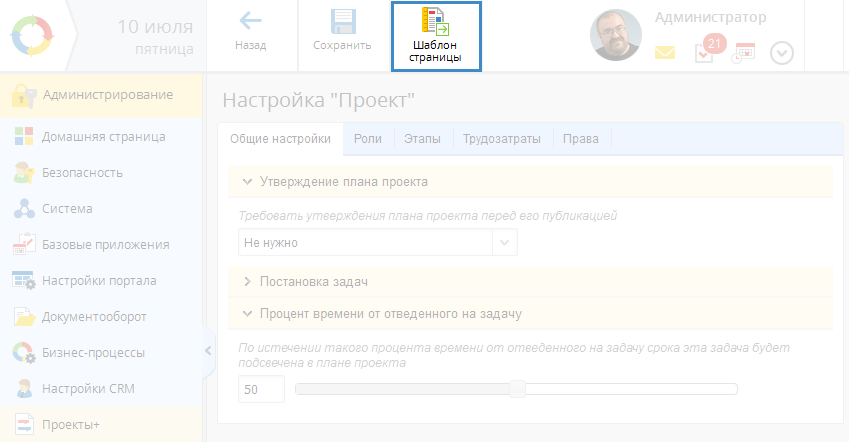849x442 pixels.
Task: Click the Save floppy disk icon
Action: pyautogui.click(x=342, y=22)
